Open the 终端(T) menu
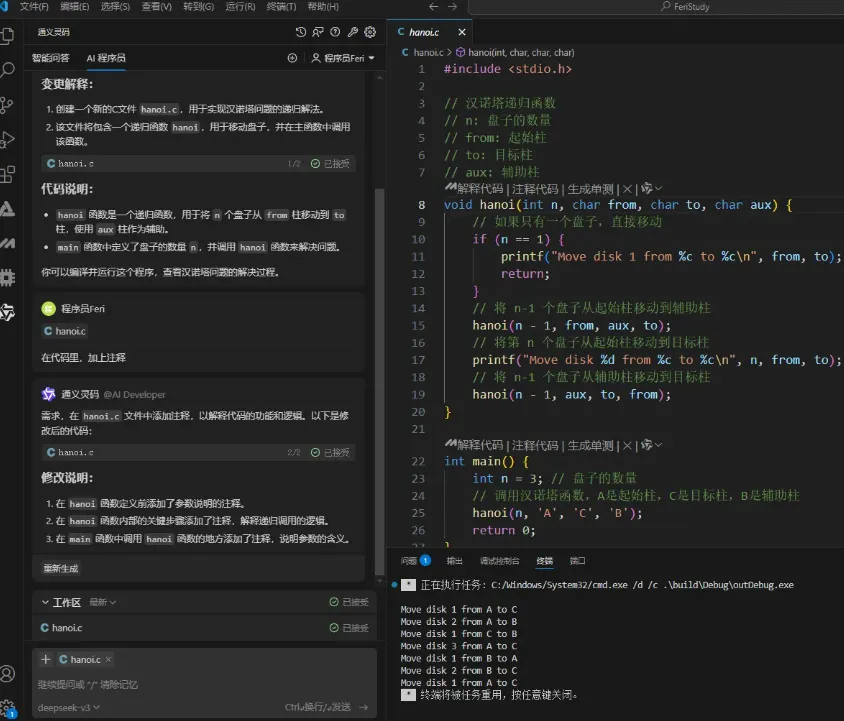 (282, 6)
